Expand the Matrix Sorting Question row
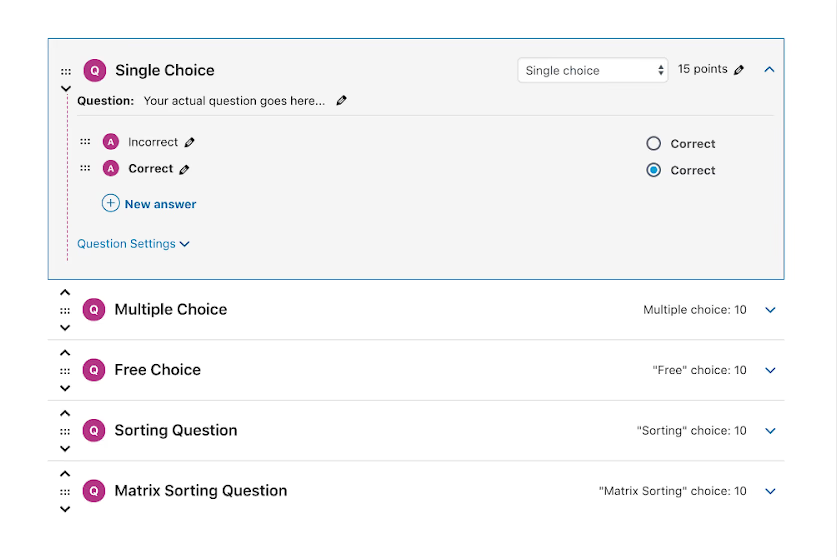Viewport: 837px width, 557px height. [770, 491]
